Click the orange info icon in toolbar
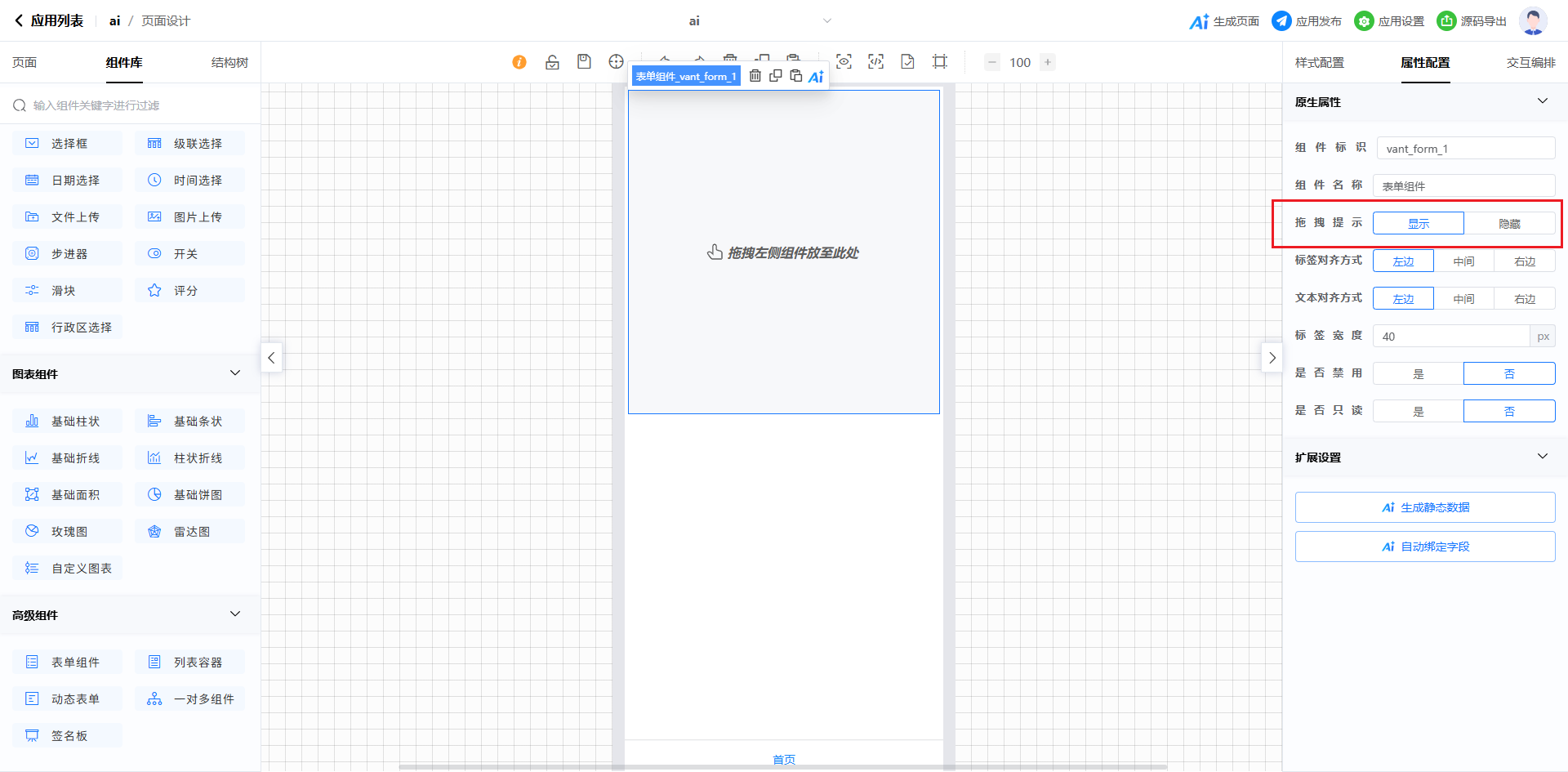This screenshot has width=1568, height=772. click(x=519, y=62)
